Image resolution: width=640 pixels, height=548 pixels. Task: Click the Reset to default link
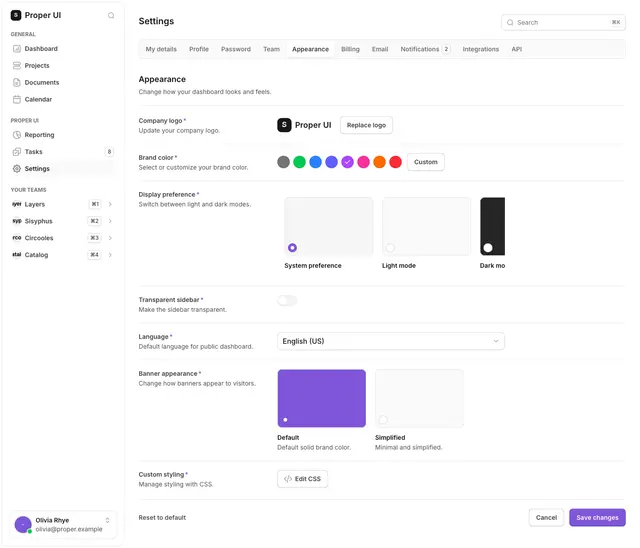162,517
